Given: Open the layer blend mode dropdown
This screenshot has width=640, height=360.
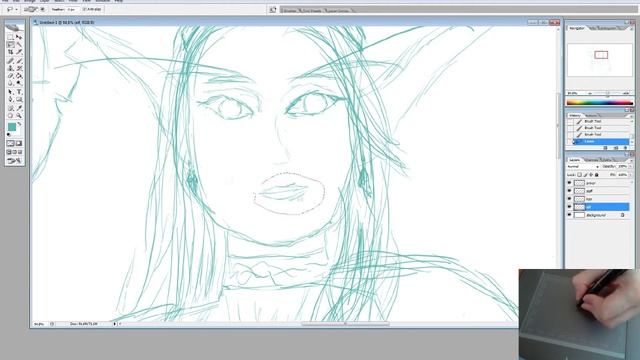Looking at the screenshot, I should 583,167.
